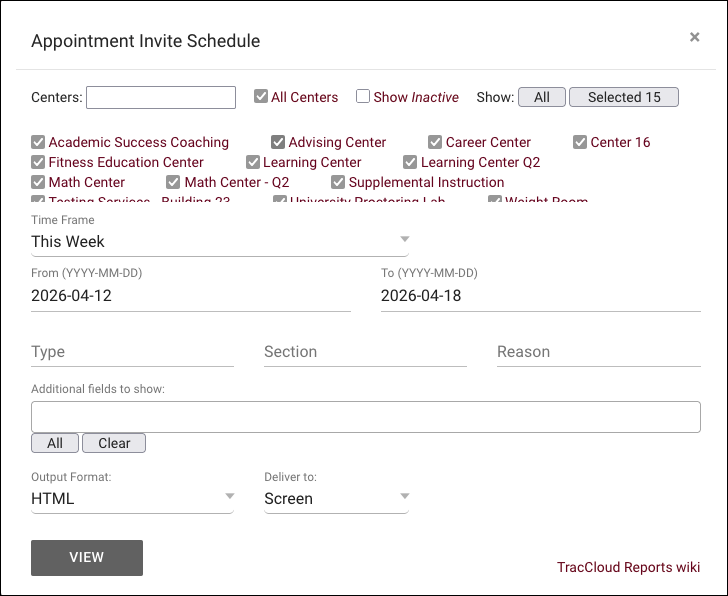Click the Reason input field
This screenshot has height=596, width=728.
tap(598, 352)
